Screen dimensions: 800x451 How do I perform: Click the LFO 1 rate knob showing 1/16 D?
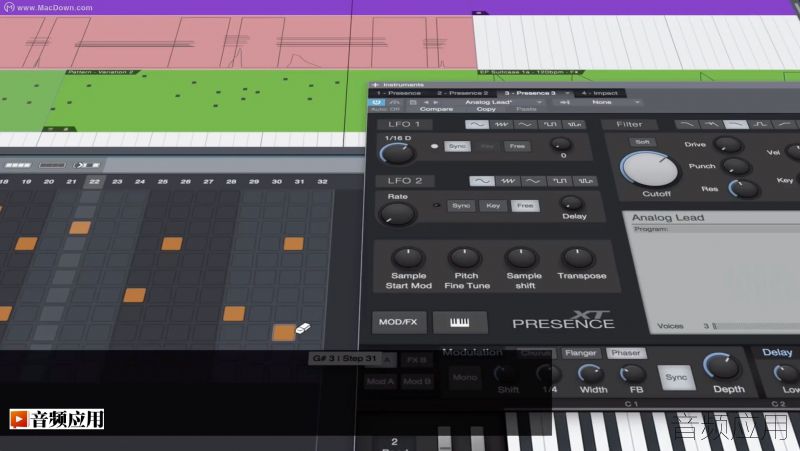[397, 153]
